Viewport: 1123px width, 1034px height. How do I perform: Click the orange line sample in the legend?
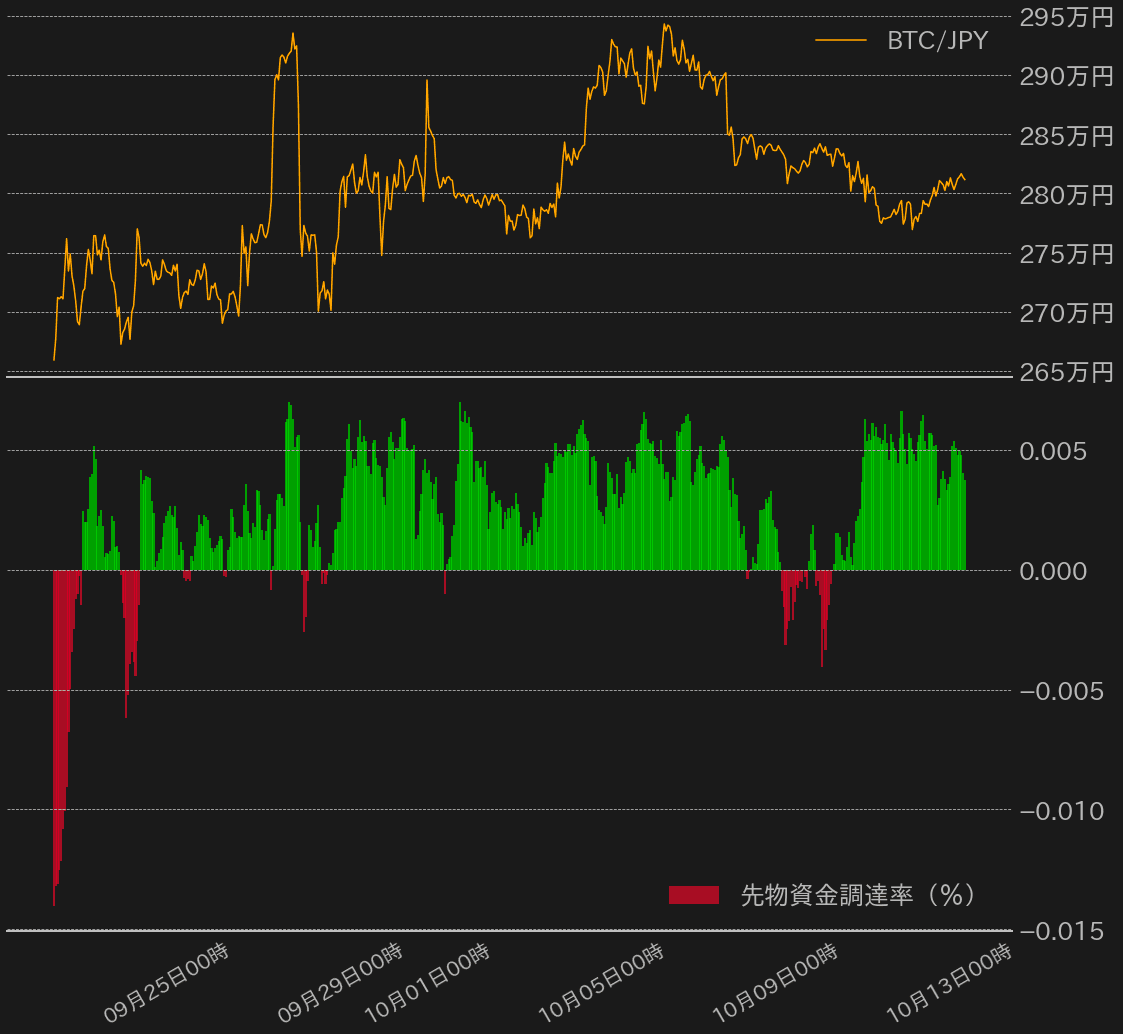click(x=840, y=41)
